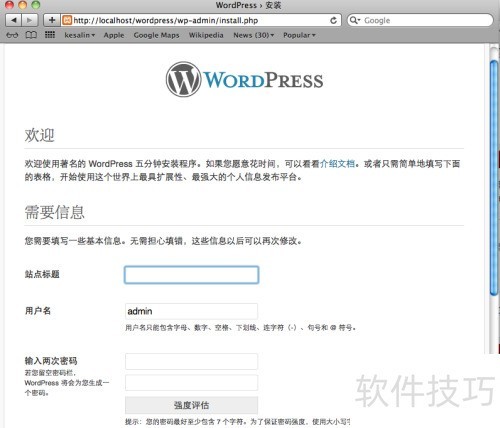The image size is (500, 428).
Task: Focus the 站点标题 input field
Action: click(191, 275)
